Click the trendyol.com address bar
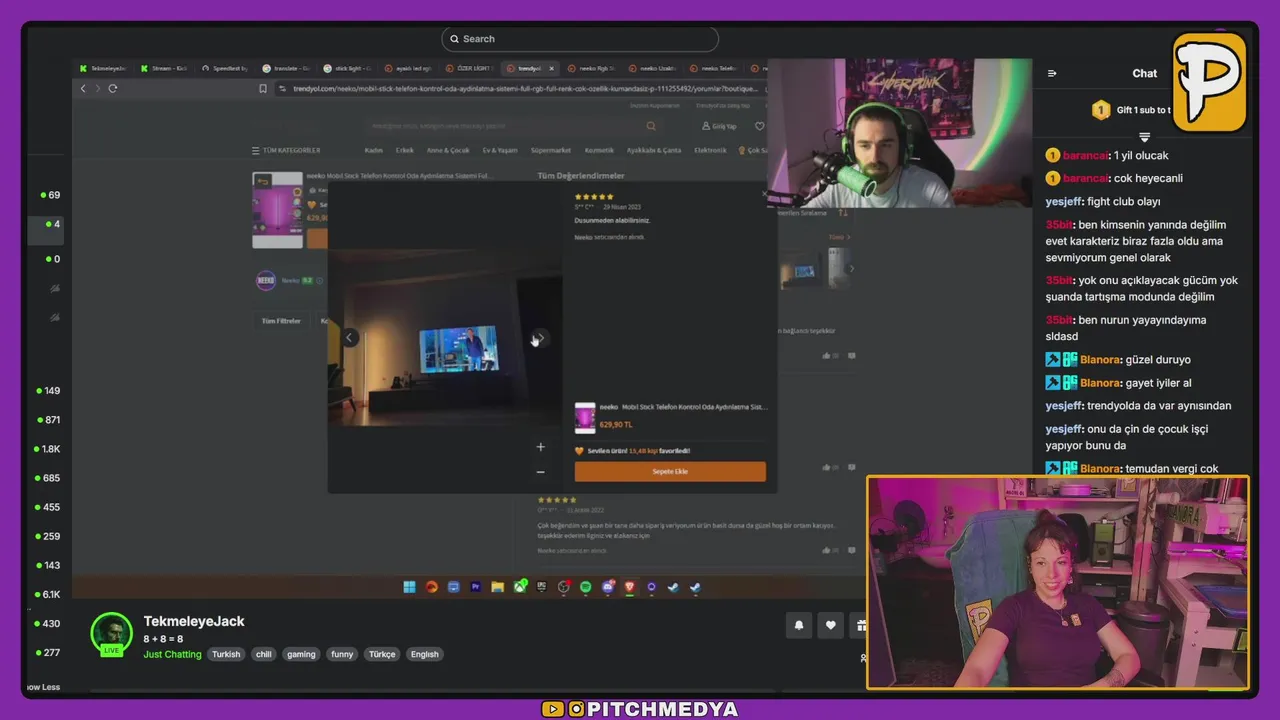The width and height of the screenshot is (1280, 720). tap(520, 88)
